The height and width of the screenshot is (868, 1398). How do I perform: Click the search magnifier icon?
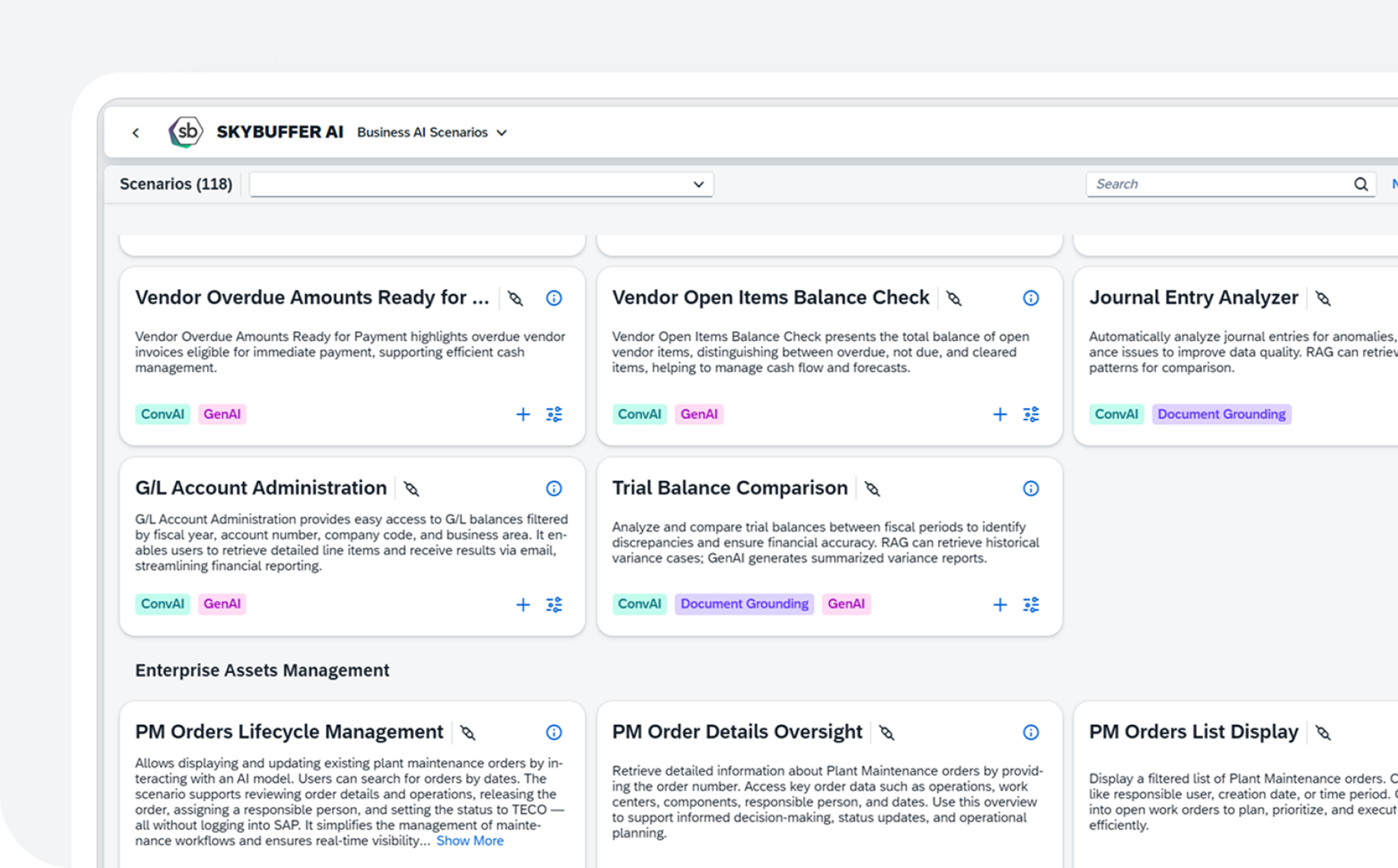click(1361, 184)
